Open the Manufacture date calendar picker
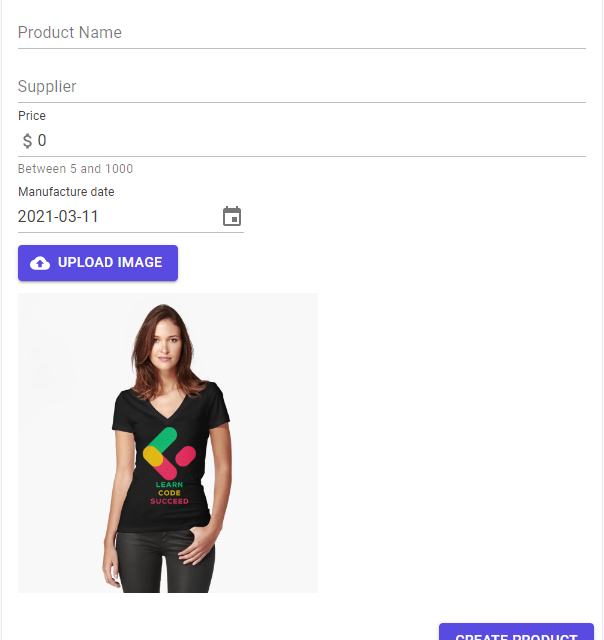This screenshot has height=640, width=604. (232, 216)
